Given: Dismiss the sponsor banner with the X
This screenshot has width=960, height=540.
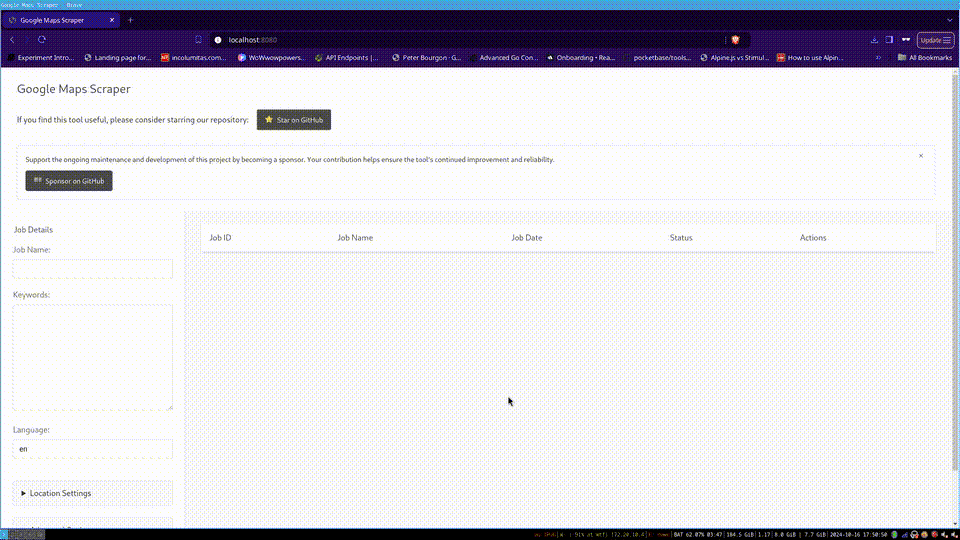Looking at the screenshot, I should [x=921, y=156].
